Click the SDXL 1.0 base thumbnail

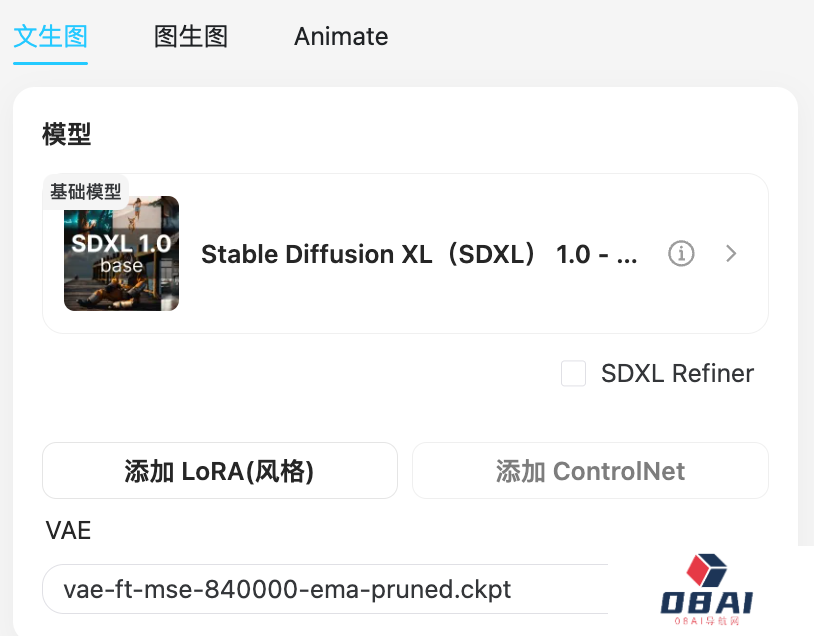[x=121, y=253]
